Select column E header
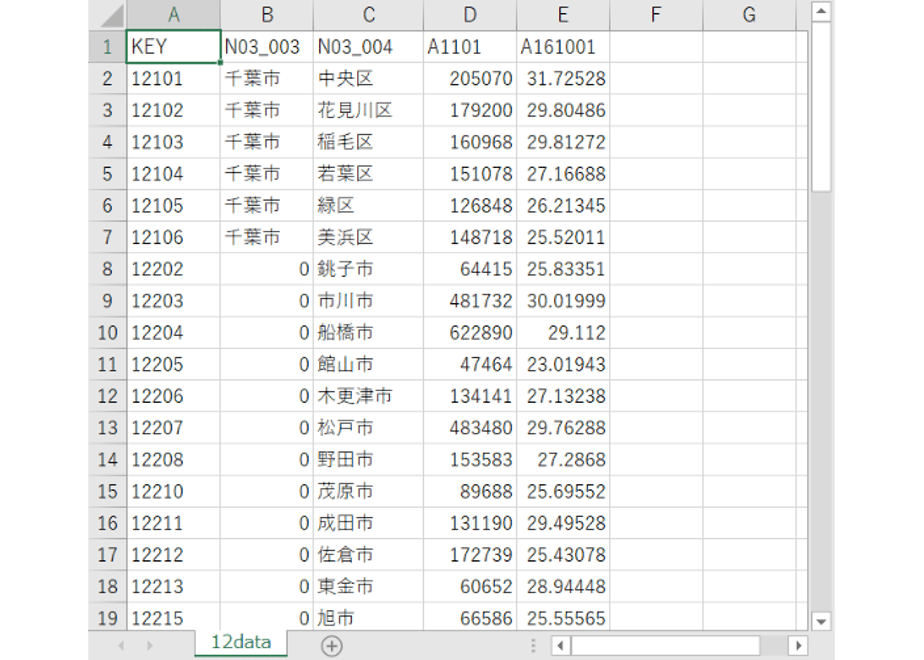The width and height of the screenshot is (924, 660). click(563, 15)
